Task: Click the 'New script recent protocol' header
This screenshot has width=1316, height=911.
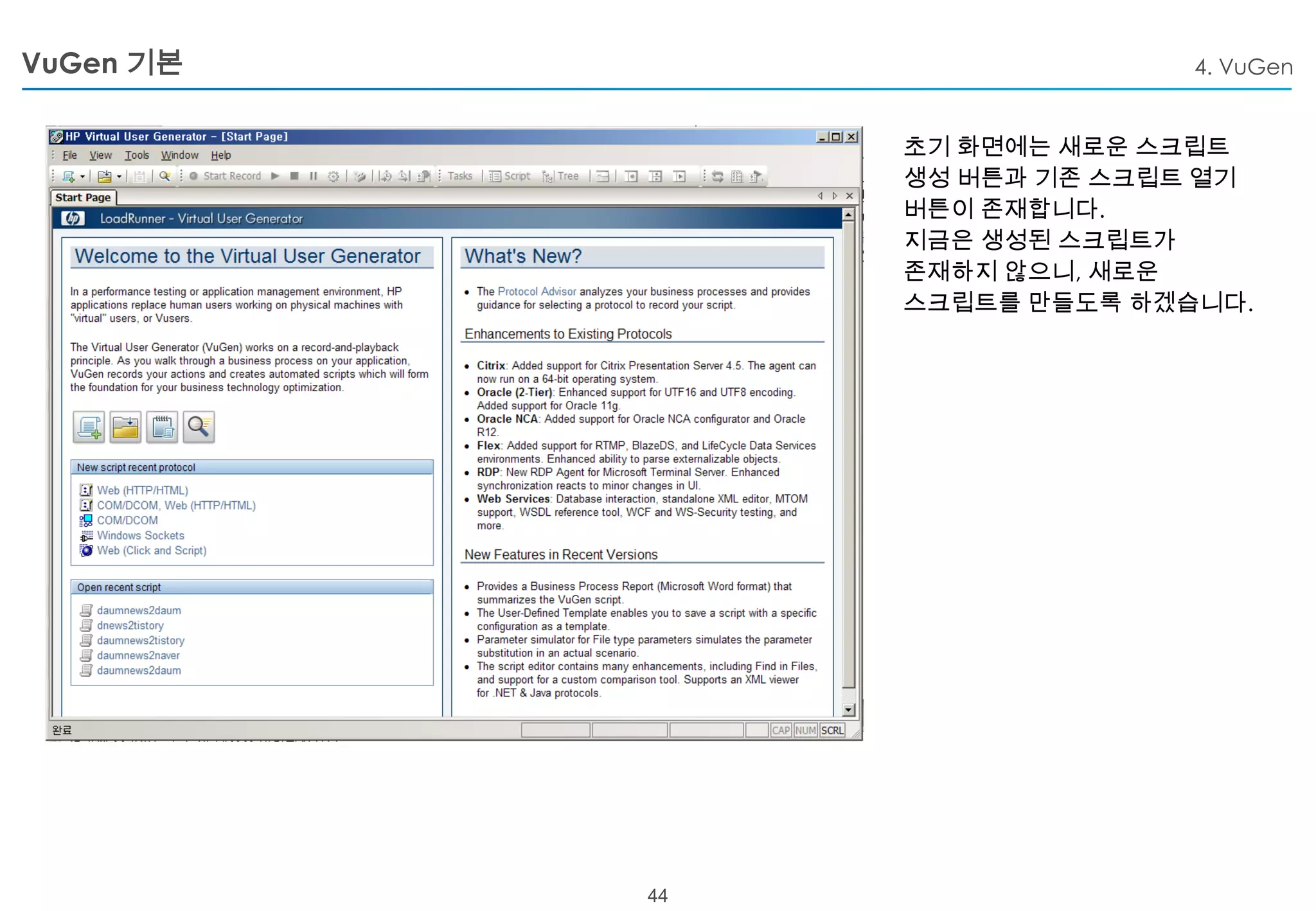Action: pos(252,468)
